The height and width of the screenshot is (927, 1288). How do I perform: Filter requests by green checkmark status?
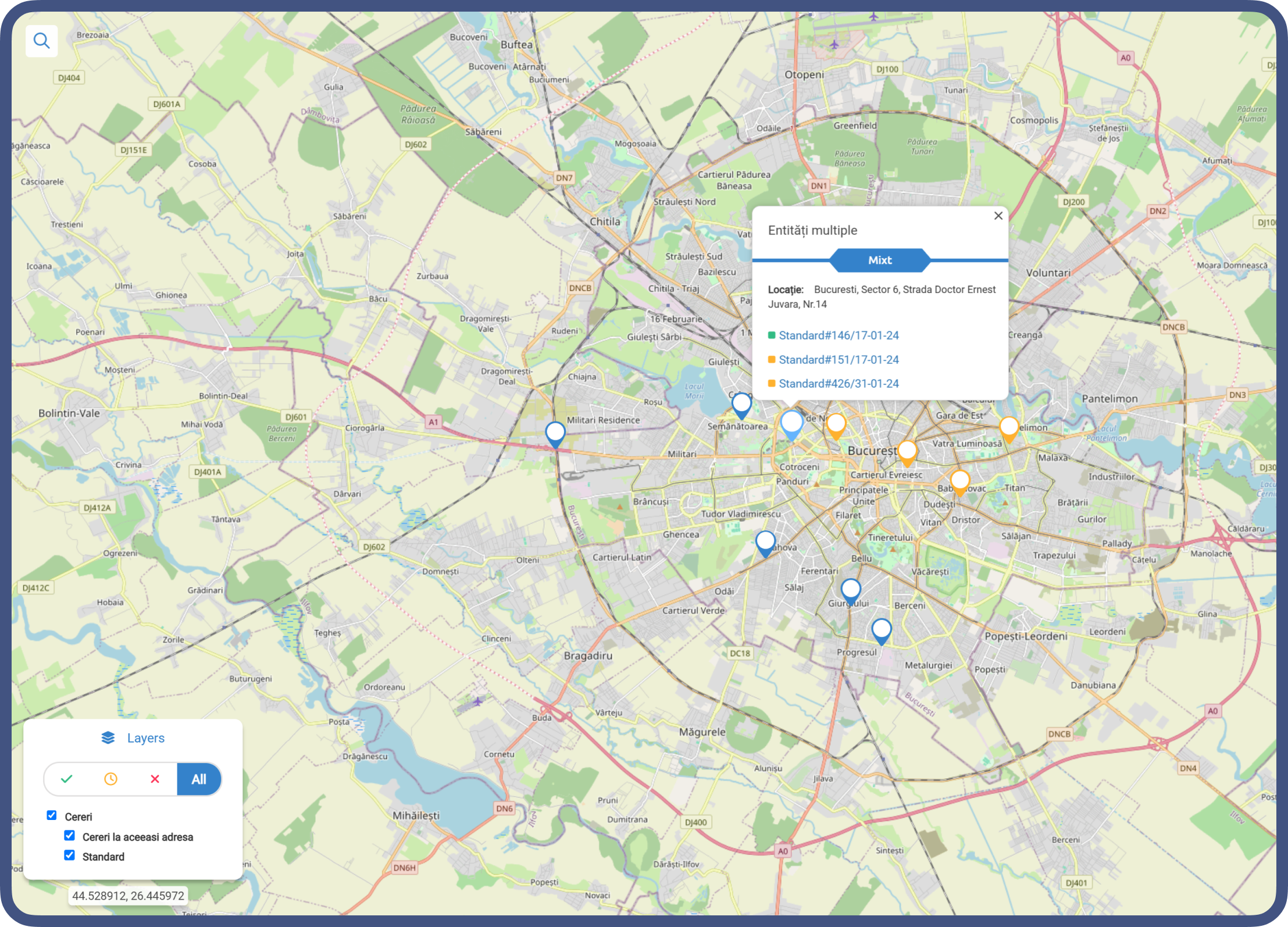pos(67,779)
